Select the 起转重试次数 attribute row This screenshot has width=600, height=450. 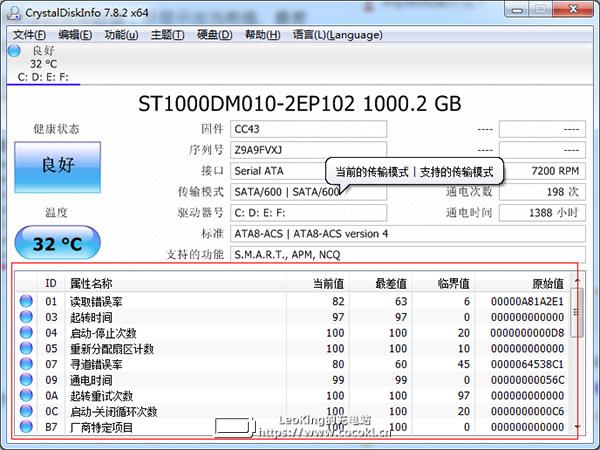(292, 395)
